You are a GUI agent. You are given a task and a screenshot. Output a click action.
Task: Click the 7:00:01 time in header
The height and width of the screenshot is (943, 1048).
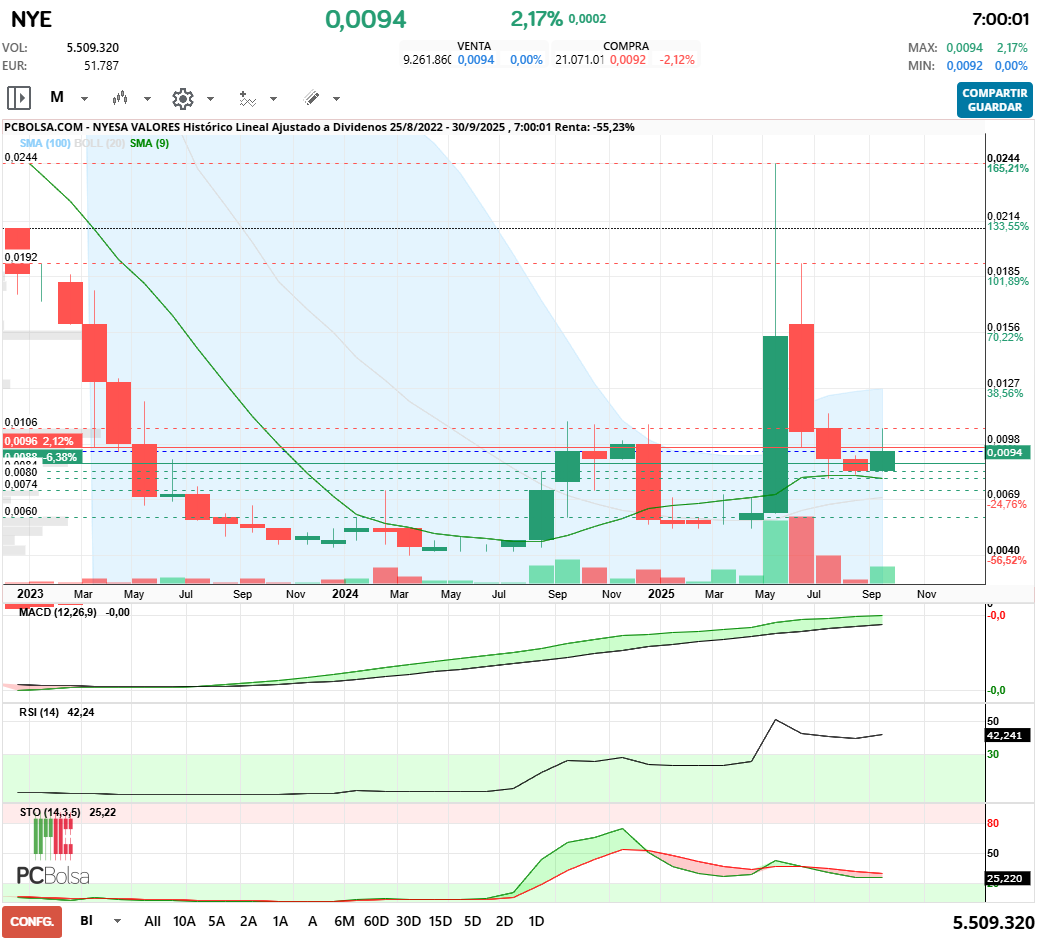[x=1001, y=19]
